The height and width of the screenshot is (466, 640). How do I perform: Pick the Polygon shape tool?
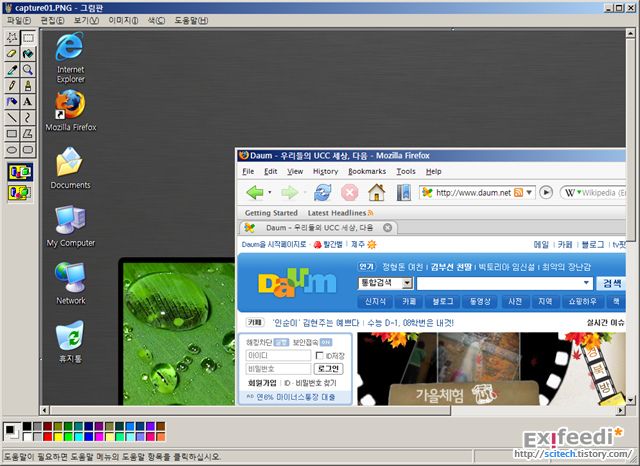(28, 133)
